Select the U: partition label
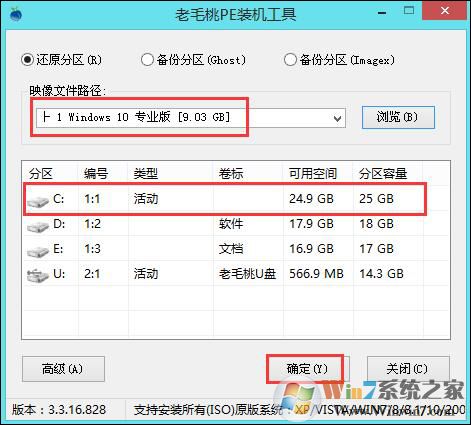Image resolution: width=471 pixels, height=425 pixels. (x=59, y=274)
